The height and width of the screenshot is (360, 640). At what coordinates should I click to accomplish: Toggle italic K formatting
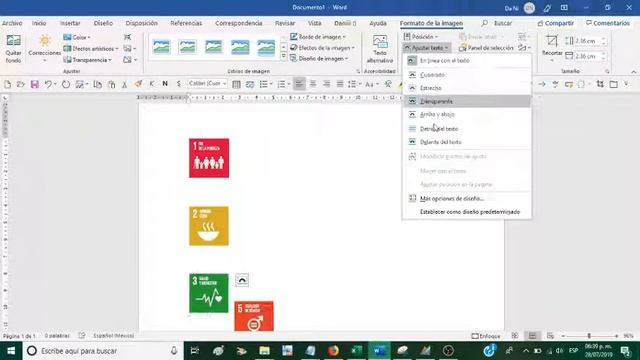point(151,84)
